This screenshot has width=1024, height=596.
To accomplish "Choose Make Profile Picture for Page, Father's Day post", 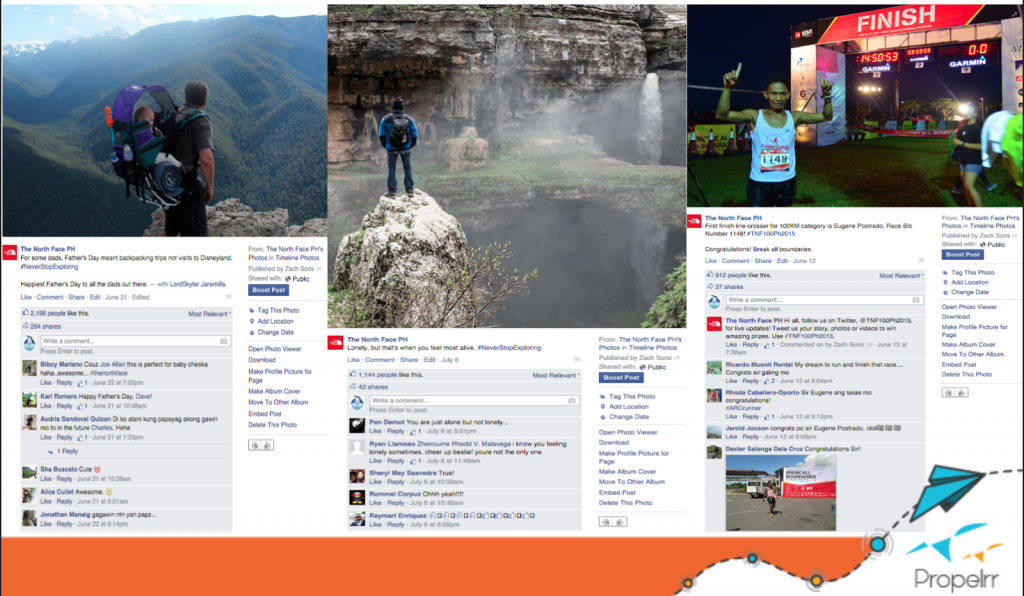I will coord(280,375).
